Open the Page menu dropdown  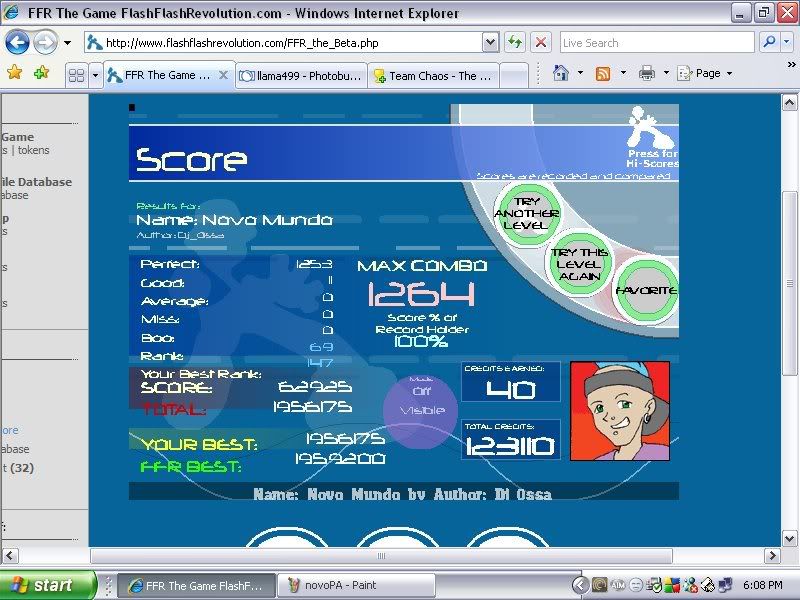pyautogui.click(x=705, y=73)
